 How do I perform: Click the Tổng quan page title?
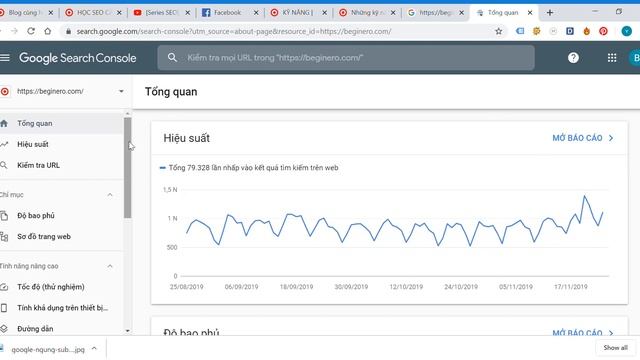pos(171,92)
